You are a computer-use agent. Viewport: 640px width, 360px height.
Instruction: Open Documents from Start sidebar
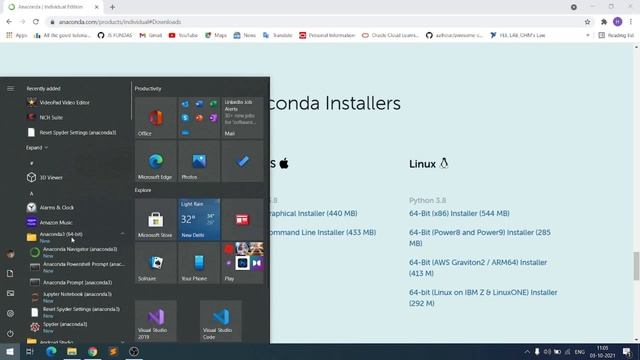pyautogui.click(x=10, y=273)
